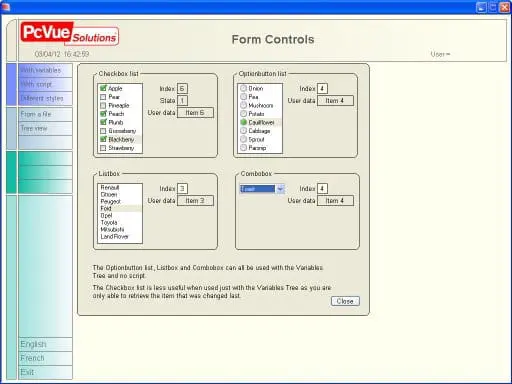
Task: Click the application icon in title bar
Action: click(6, 7)
